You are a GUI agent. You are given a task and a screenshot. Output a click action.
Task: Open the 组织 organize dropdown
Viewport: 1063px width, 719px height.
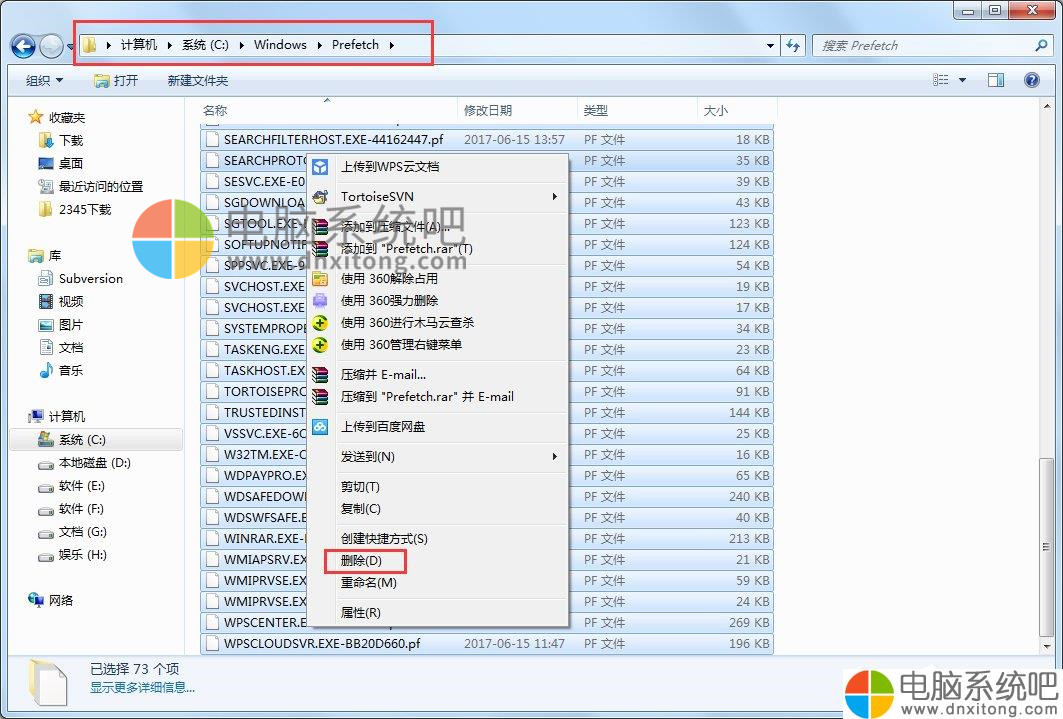[x=44, y=80]
